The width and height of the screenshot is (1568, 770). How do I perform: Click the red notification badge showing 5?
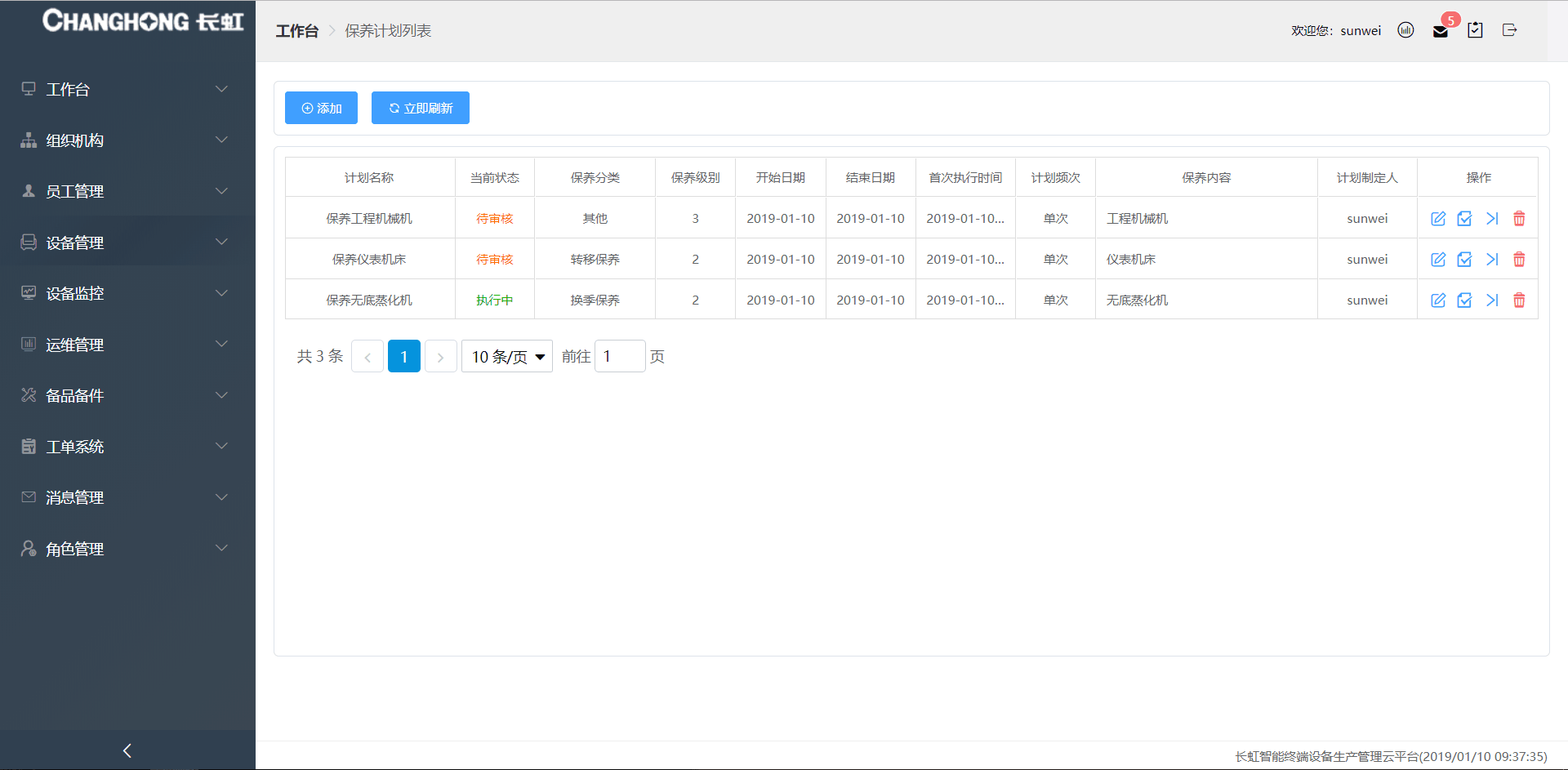tap(1450, 20)
